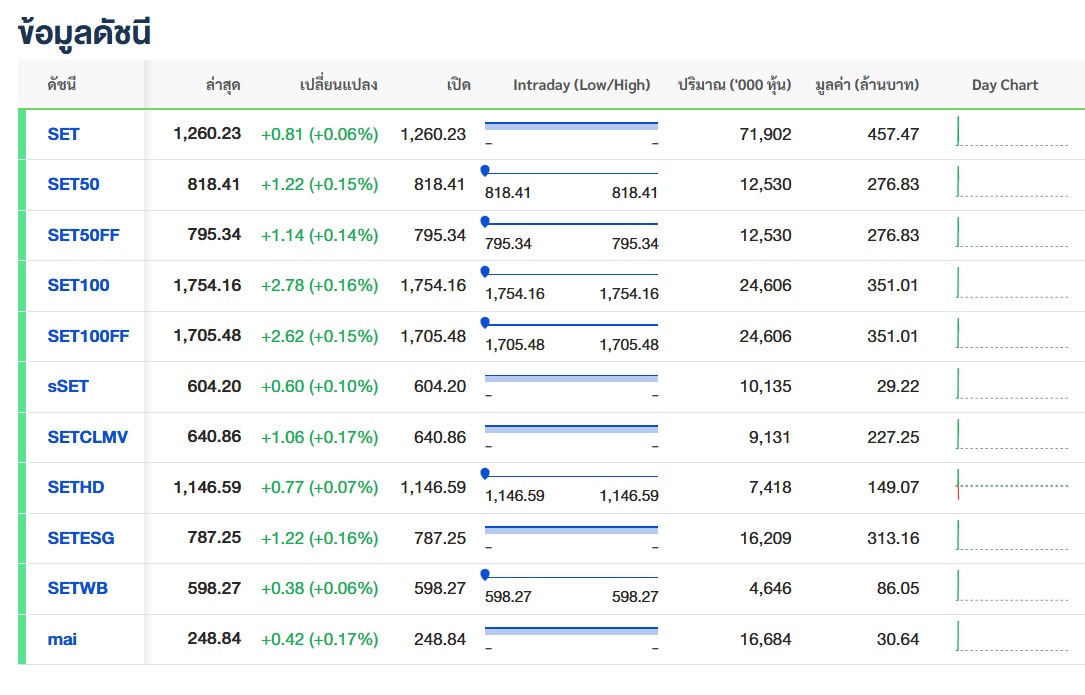Image resolution: width=1085 pixels, height=695 pixels.
Task: Click the SET100FF row day chart
Action: pyautogui.click(x=1012, y=334)
